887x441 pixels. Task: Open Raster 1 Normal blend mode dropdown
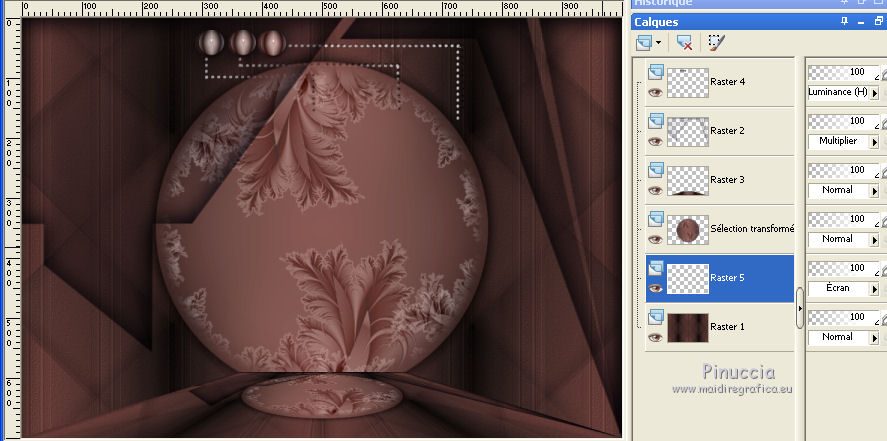click(875, 338)
